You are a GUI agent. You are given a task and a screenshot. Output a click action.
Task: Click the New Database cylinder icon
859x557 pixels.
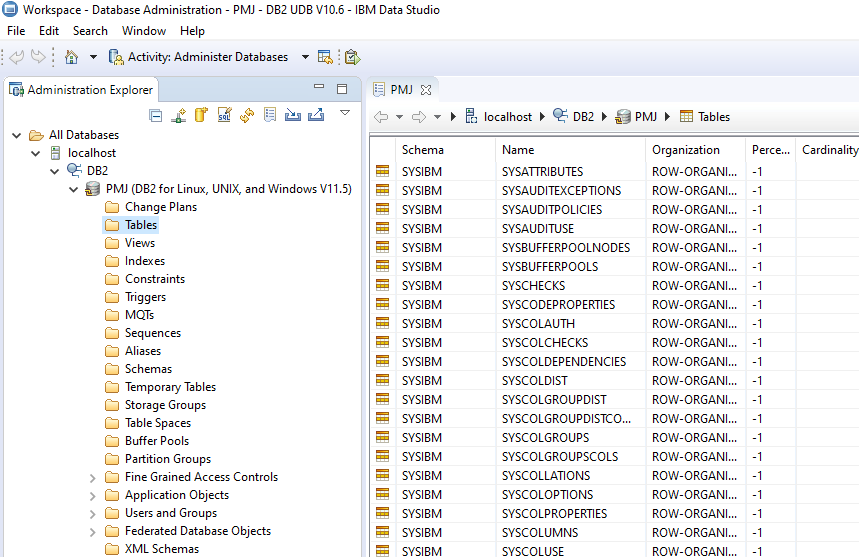[x=201, y=115]
